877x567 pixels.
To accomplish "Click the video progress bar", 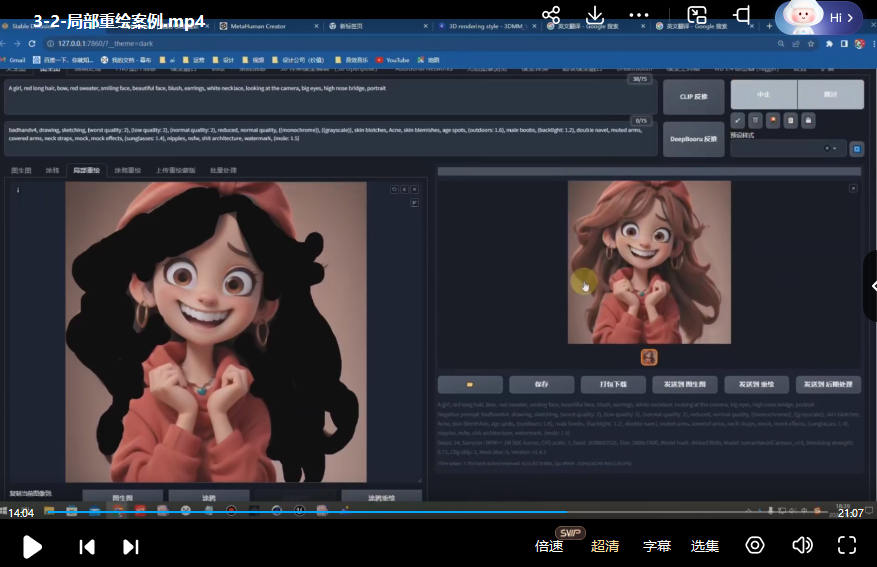I will pos(438,512).
